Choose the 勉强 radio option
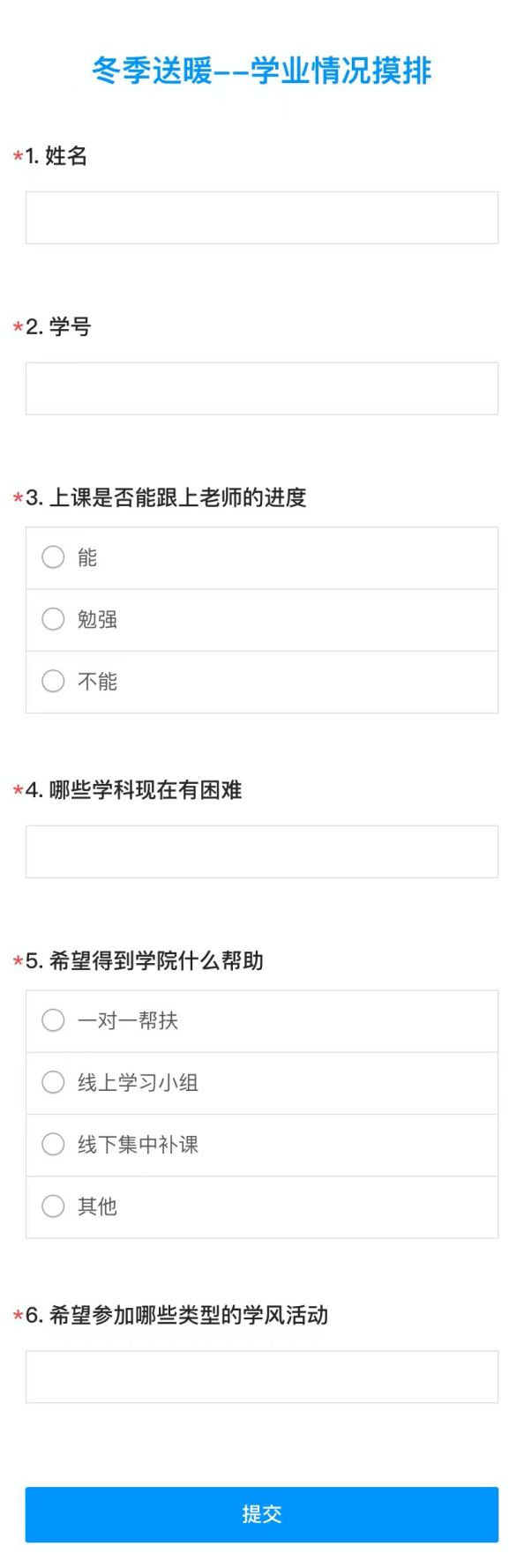The height and width of the screenshot is (1568, 524). point(261,620)
